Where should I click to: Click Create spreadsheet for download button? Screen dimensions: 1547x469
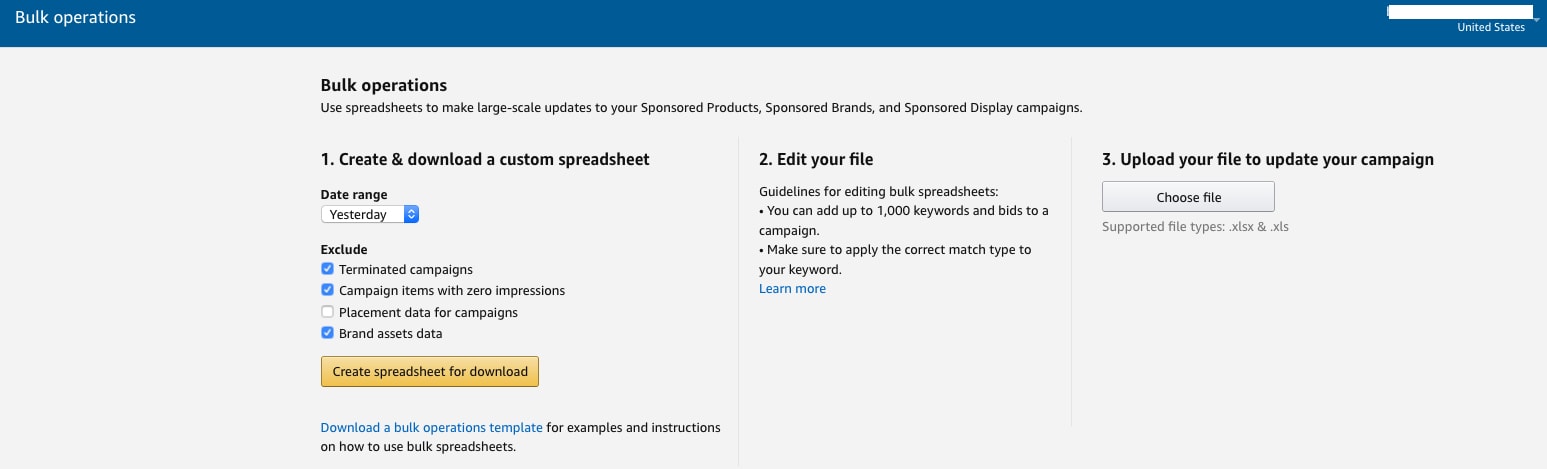(430, 371)
